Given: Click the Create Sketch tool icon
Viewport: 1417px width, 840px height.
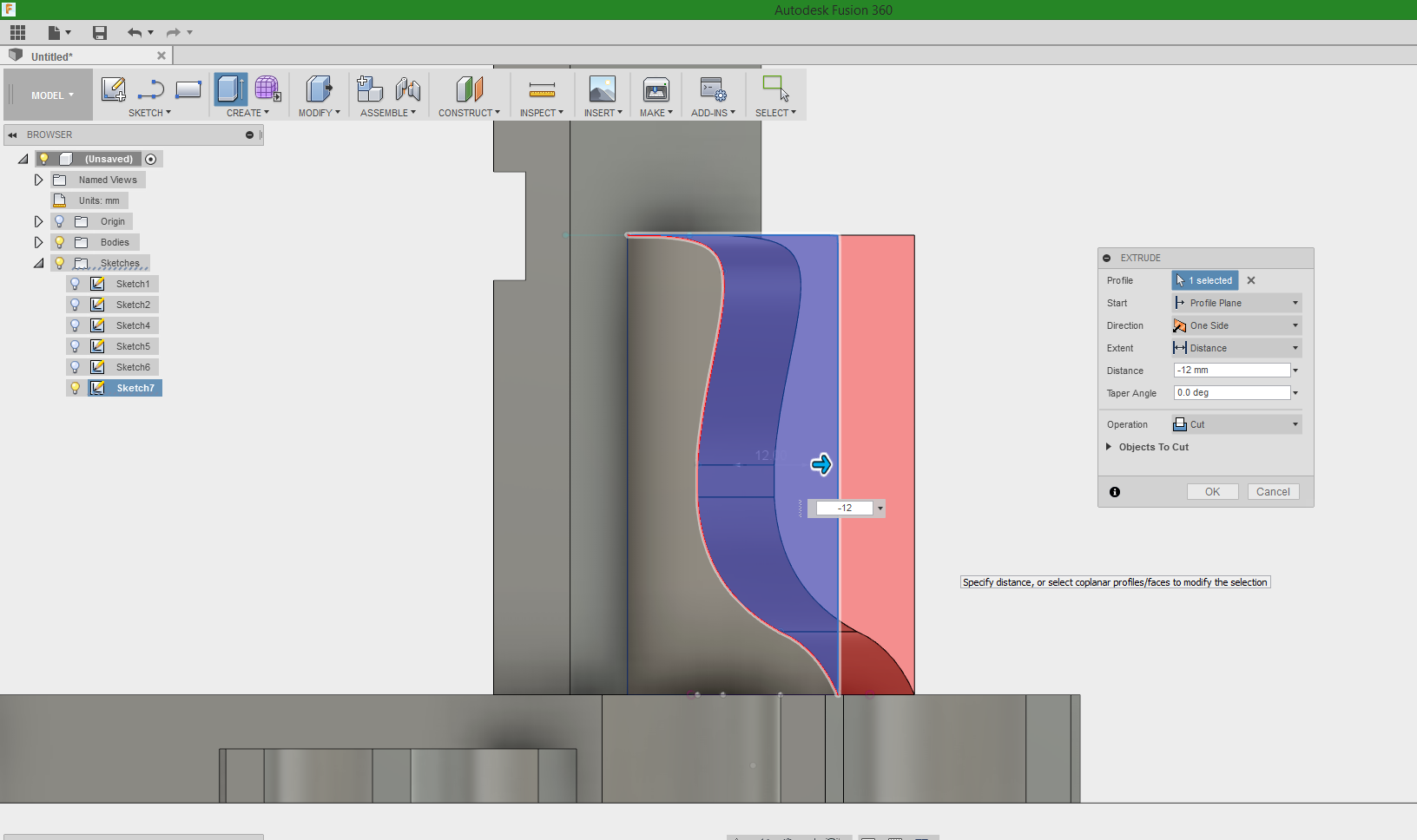Looking at the screenshot, I should click(113, 89).
